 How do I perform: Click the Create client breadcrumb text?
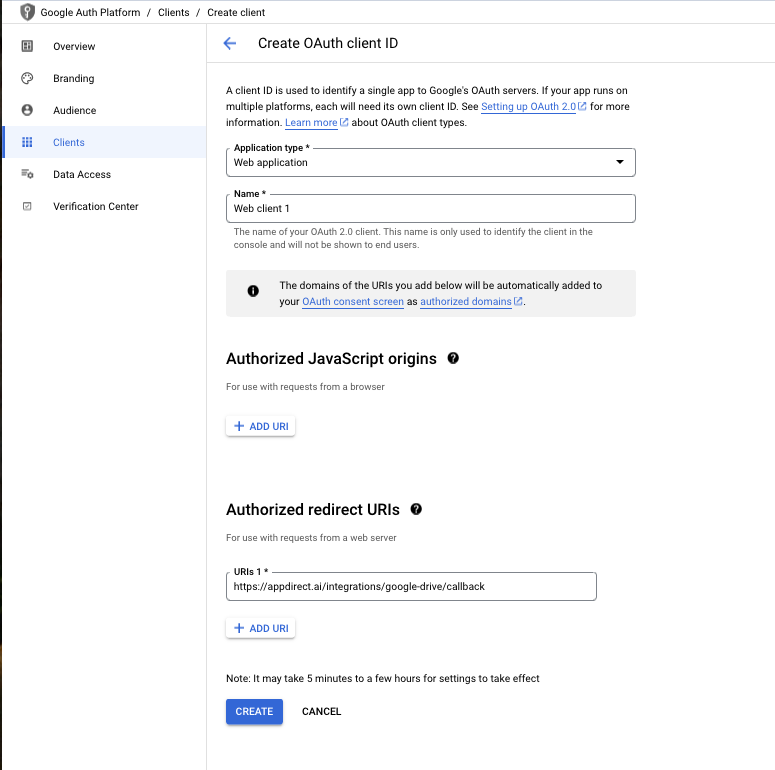[x=236, y=12]
